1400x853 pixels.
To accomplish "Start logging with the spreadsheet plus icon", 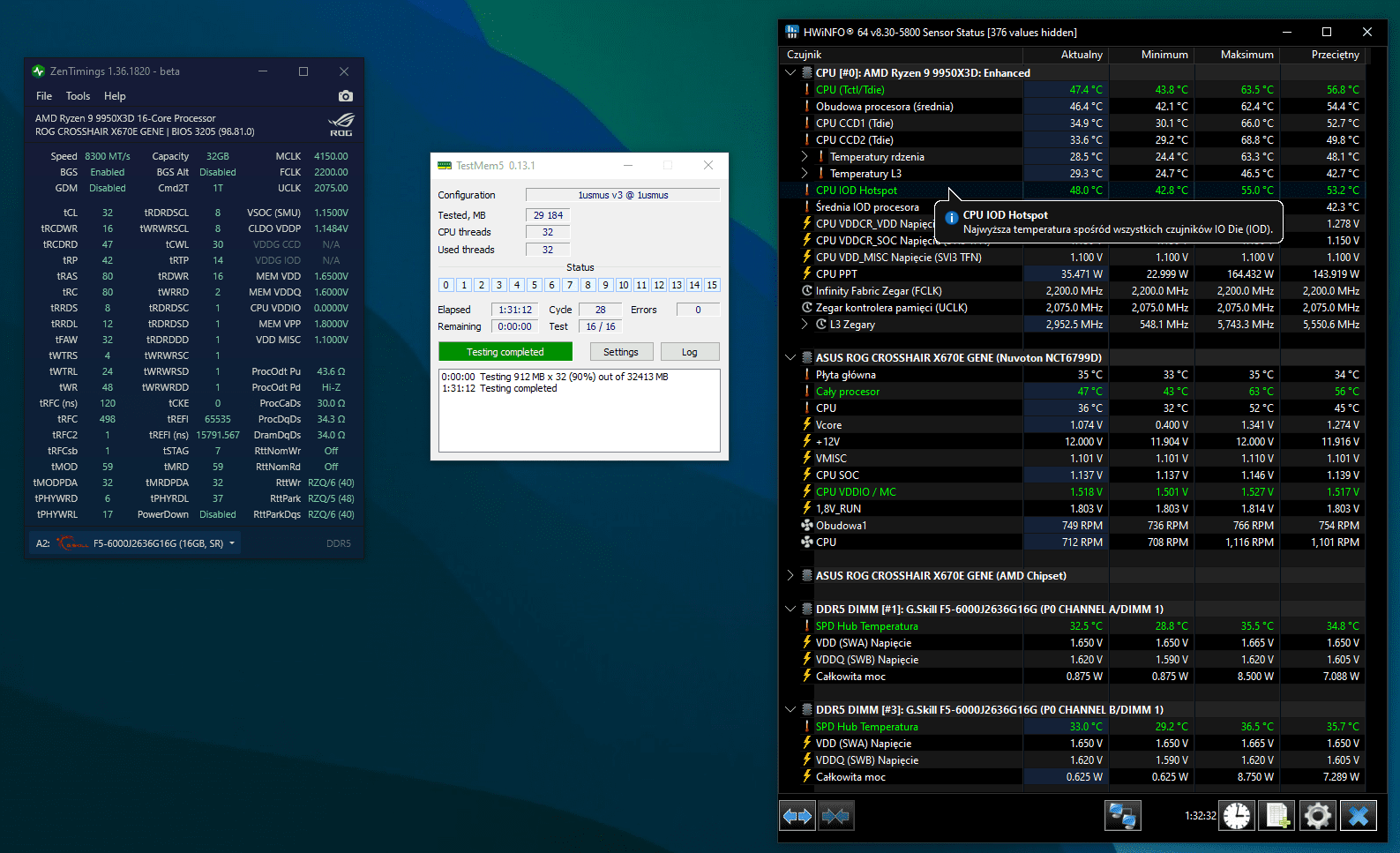I will 1276,816.
